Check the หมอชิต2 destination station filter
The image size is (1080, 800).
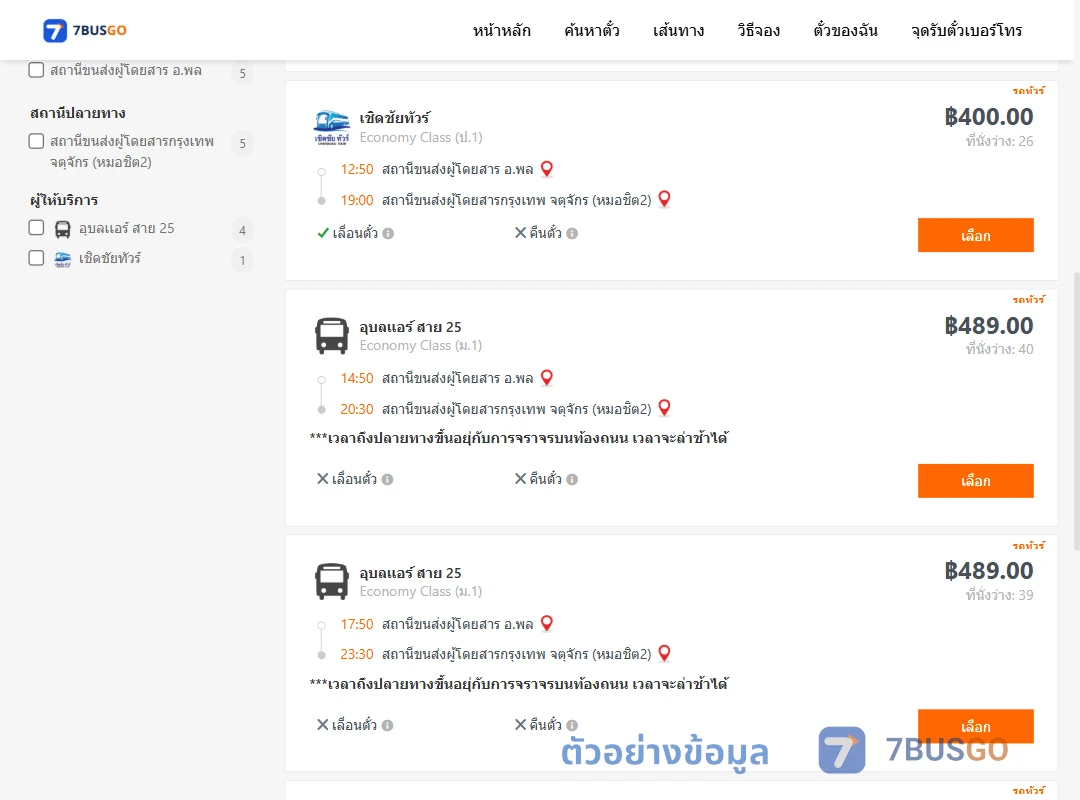pyautogui.click(x=37, y=141)
